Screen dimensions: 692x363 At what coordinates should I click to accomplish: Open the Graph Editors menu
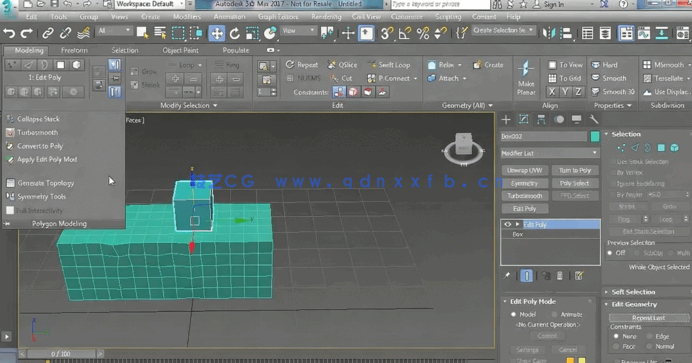tap(278, 17)
